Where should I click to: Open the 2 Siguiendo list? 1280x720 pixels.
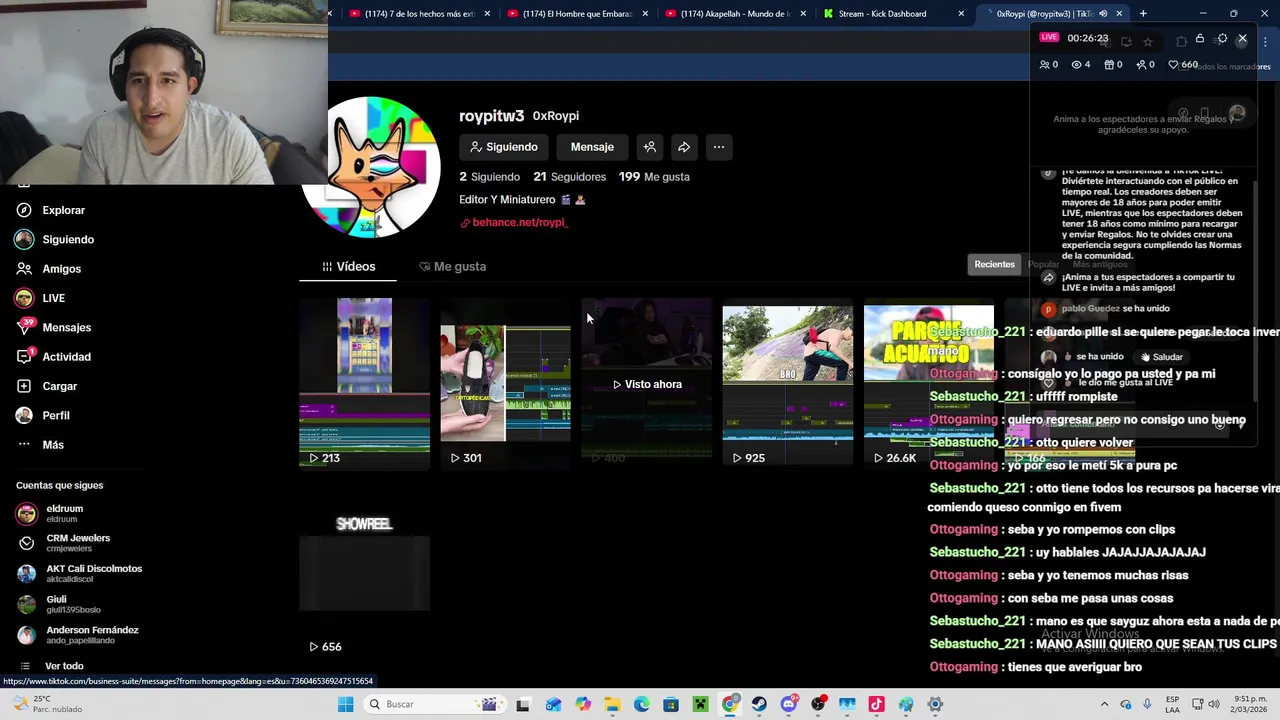[489, 177]
